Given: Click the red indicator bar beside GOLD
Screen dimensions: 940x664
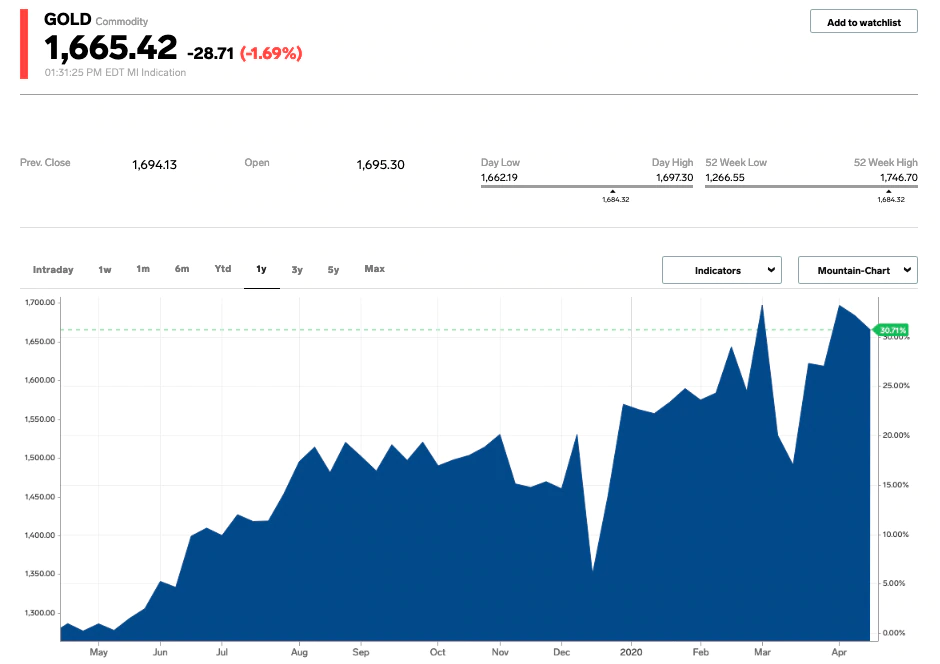Looking at the screenshot, I should 24,43.
